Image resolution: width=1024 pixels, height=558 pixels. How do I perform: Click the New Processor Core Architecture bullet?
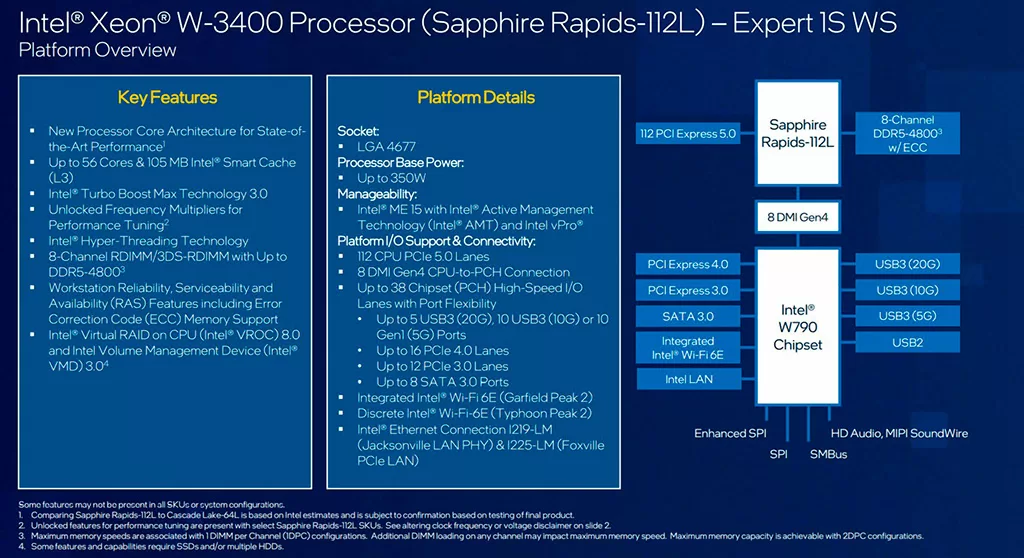(x=176, y=139)
